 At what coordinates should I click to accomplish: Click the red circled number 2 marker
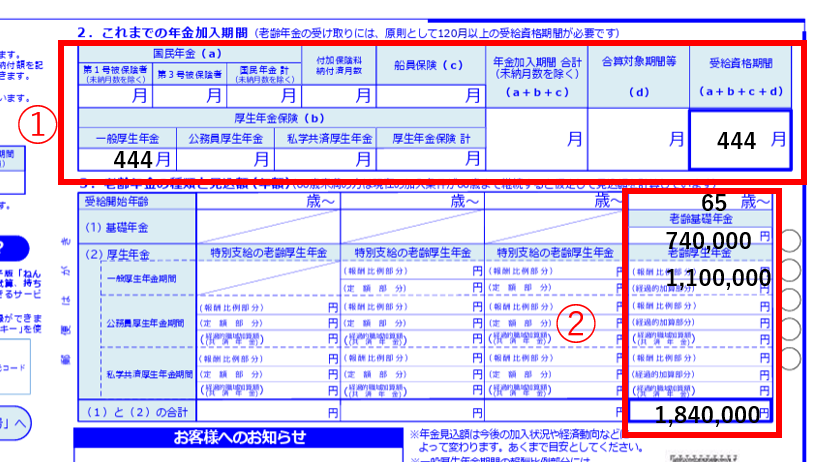576,324
